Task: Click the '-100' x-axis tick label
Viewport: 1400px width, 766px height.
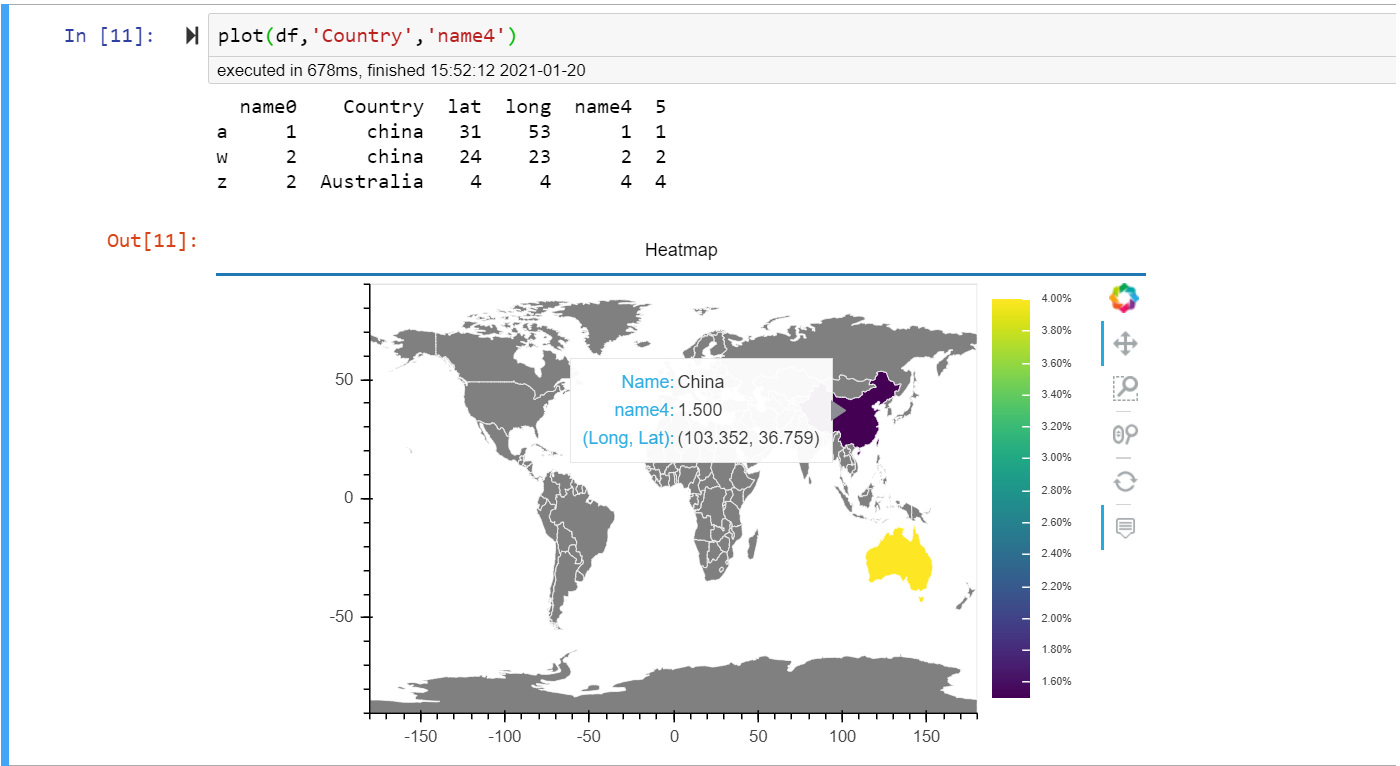Action: 504,737
